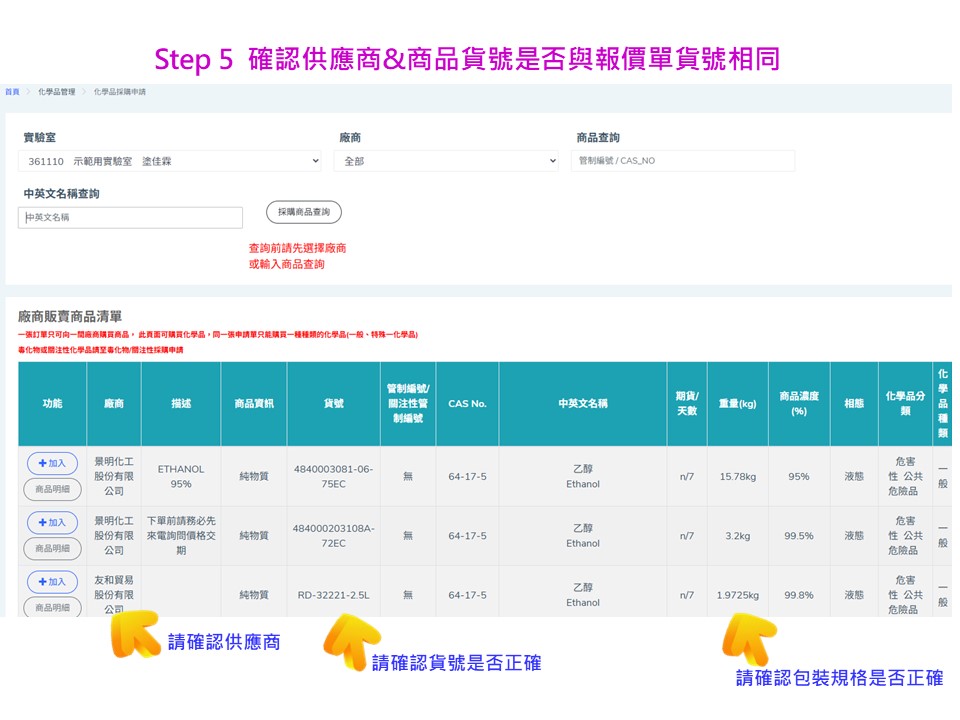Click the 首頁 breadcrumb link
The height and width of the screenshot is (720, 960).
12,92
